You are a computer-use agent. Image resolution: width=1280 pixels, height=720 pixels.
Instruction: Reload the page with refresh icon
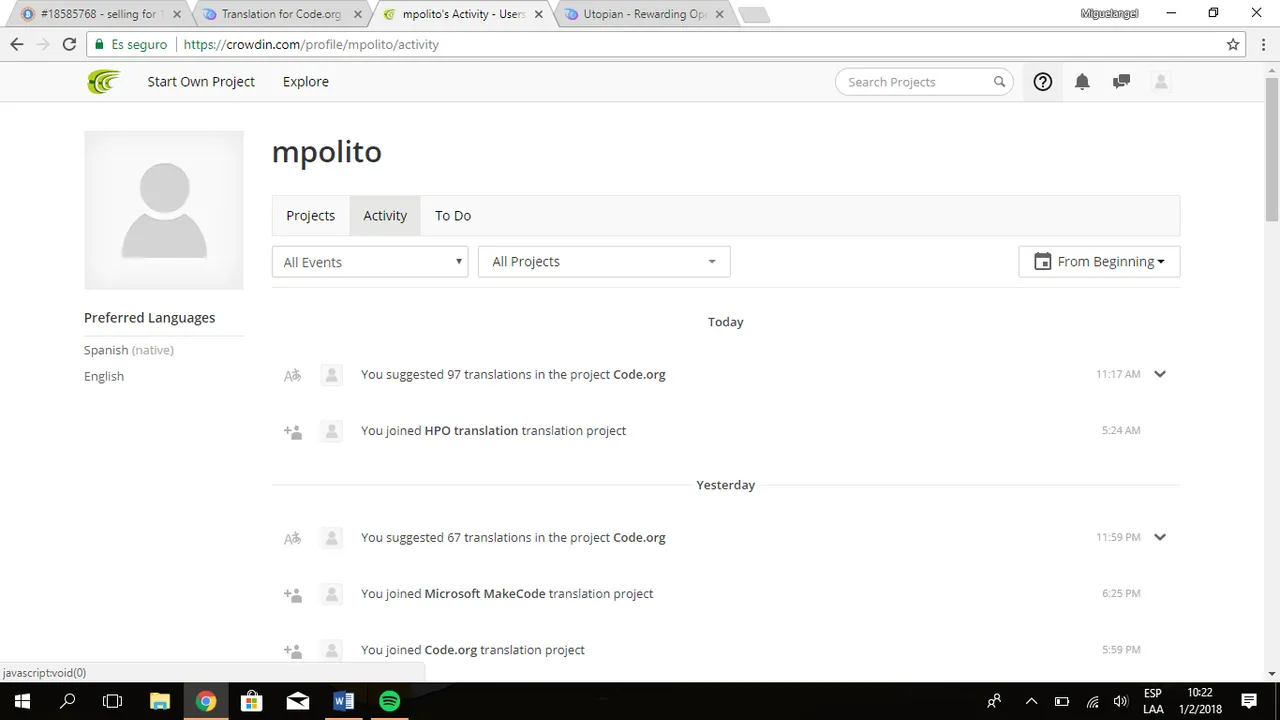[69, 44]
